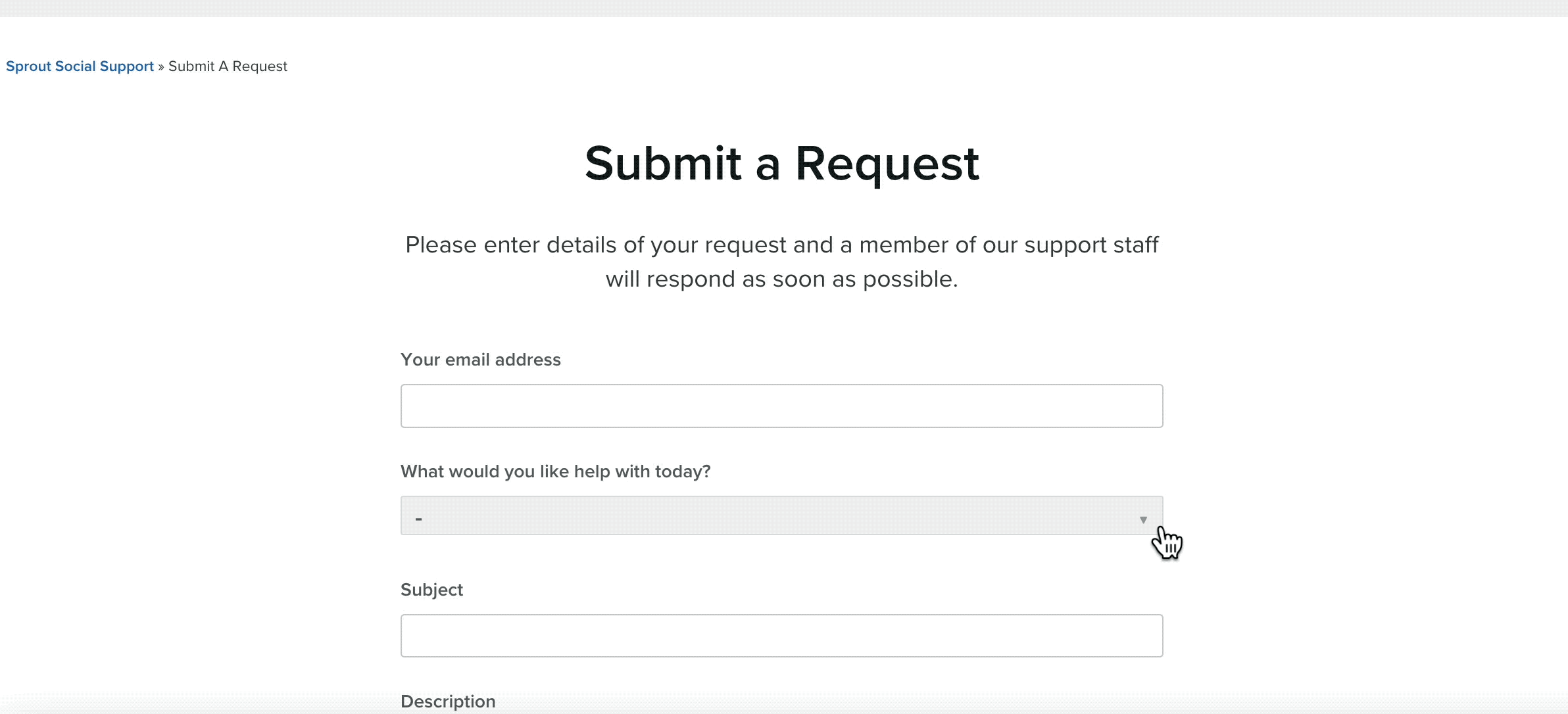Click the » breadcrumb separator

coord(161,67)
